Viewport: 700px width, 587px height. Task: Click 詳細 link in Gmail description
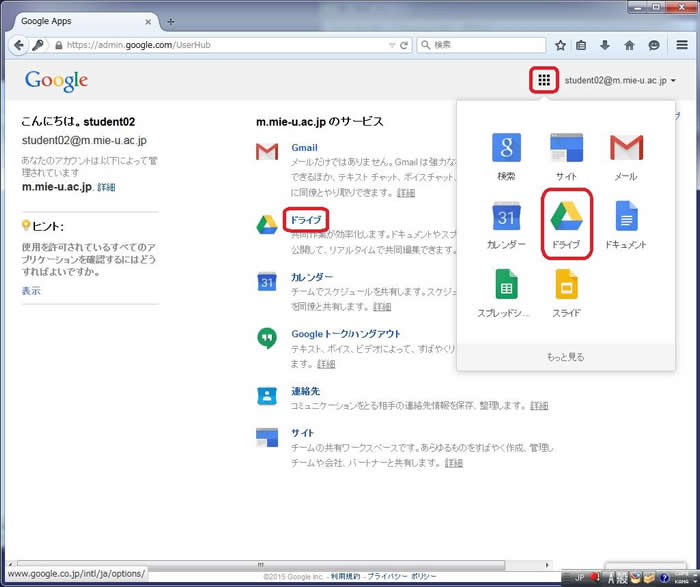[406, 192]
